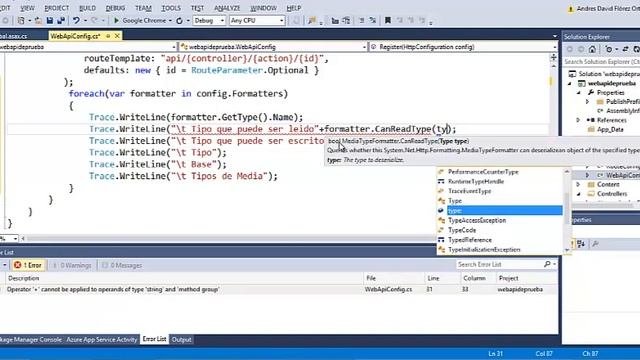Collapse the Properties node in Solution Explorer

pos(579,93)
